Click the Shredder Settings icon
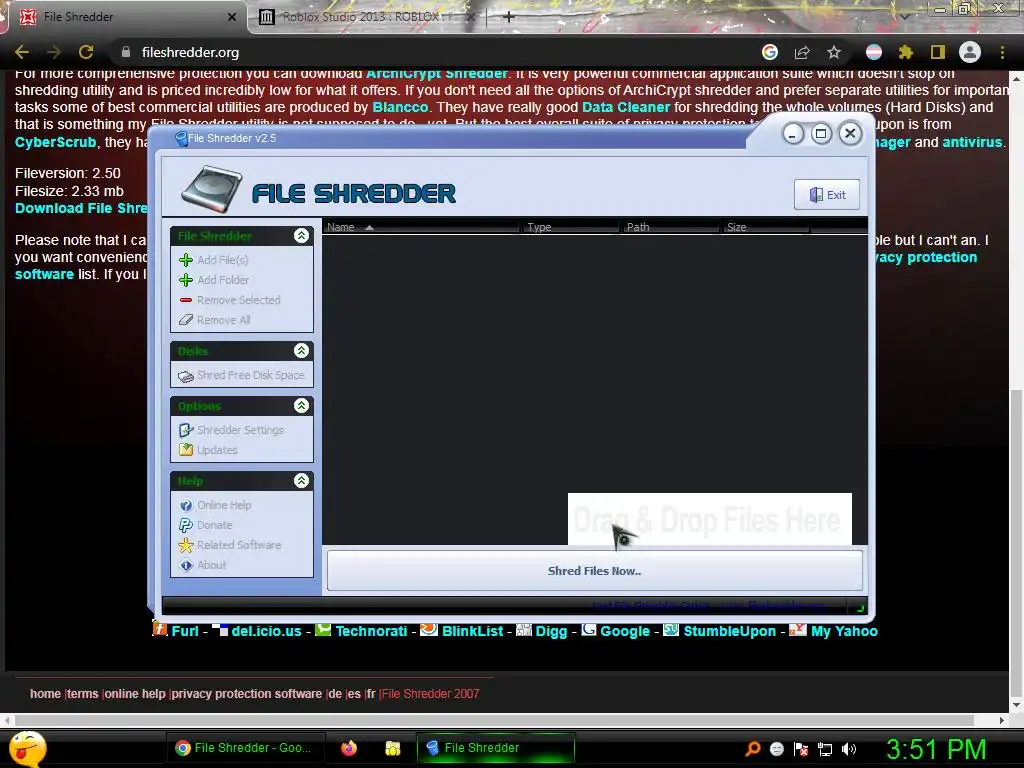Image resolution: width=1024 pixels, height=768 pixels. (x=185, y=430)
